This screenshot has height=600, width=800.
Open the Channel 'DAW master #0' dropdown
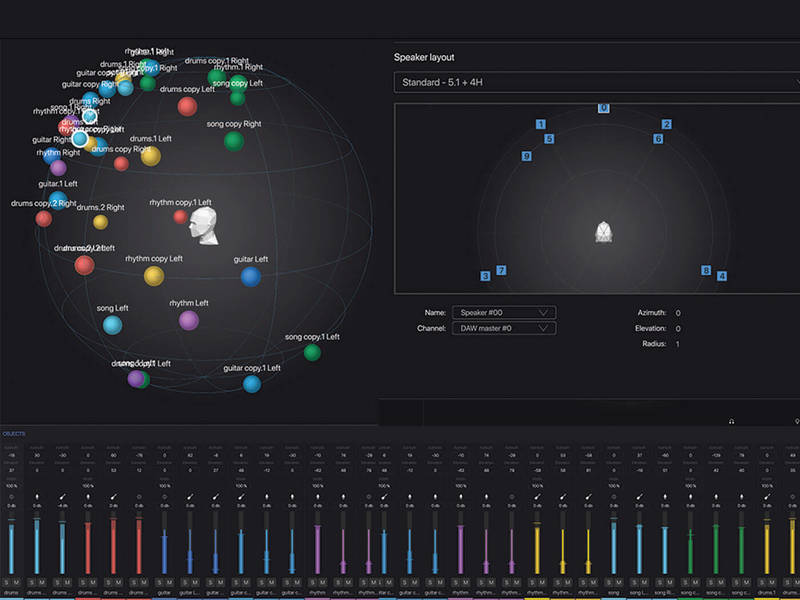(x=503, y=328)
